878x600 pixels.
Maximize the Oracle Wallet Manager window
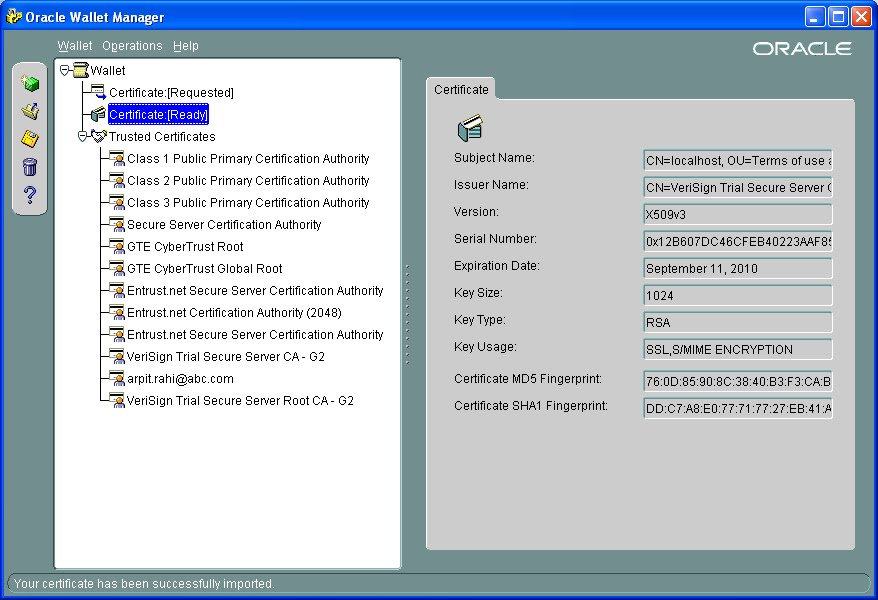tap(838, 17)
